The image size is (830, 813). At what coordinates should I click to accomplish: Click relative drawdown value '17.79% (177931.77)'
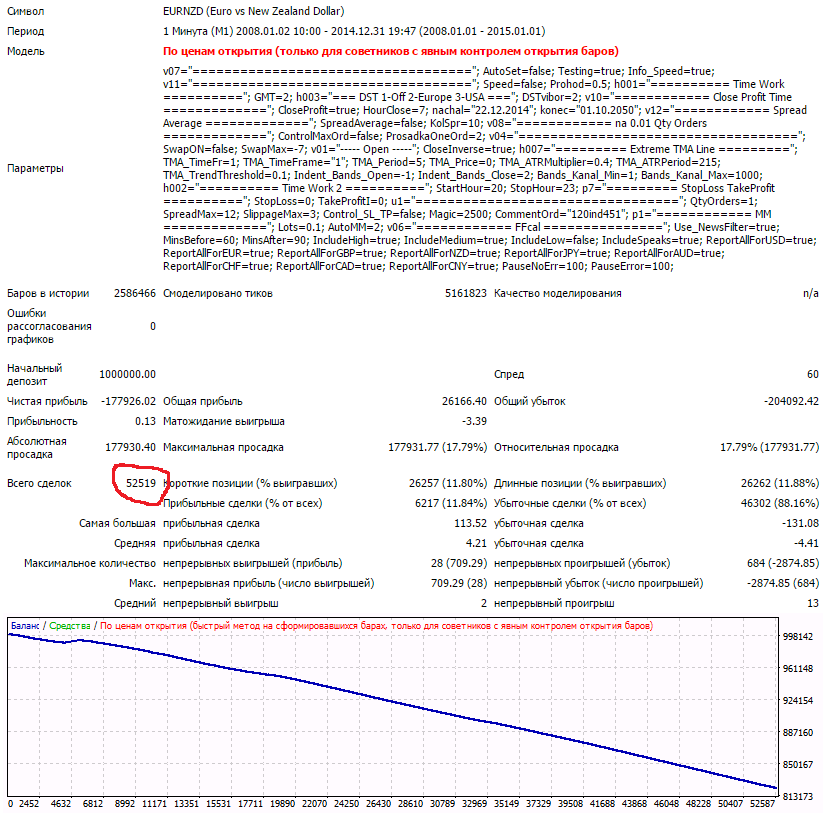[x=769, y=447]
